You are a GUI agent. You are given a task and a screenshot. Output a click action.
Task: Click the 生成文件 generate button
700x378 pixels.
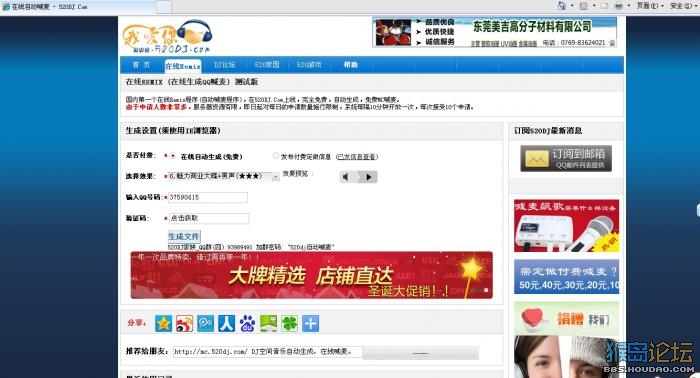pyautogui.click(x=183, y=236)
